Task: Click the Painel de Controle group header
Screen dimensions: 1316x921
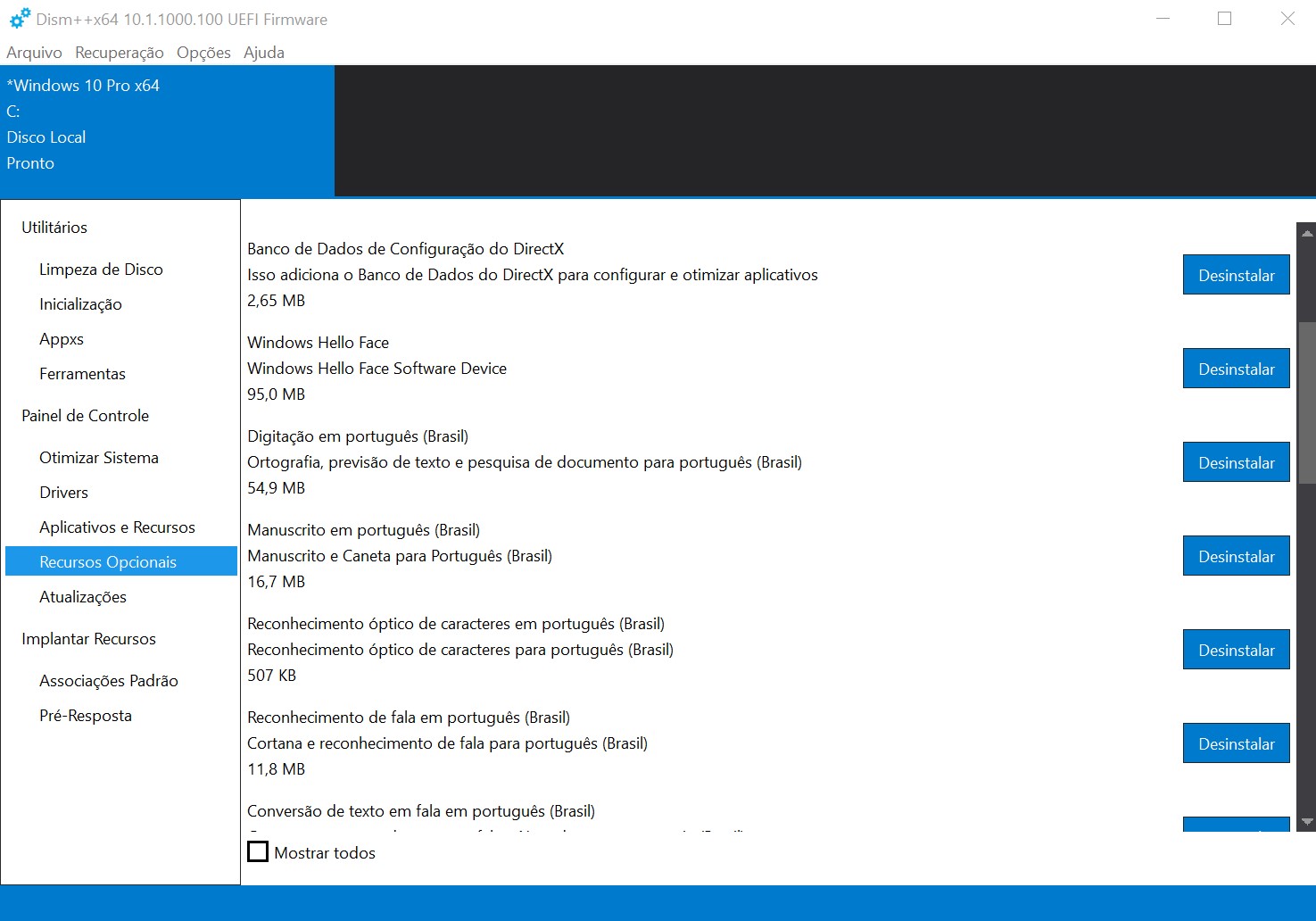Action: (86, 416)
